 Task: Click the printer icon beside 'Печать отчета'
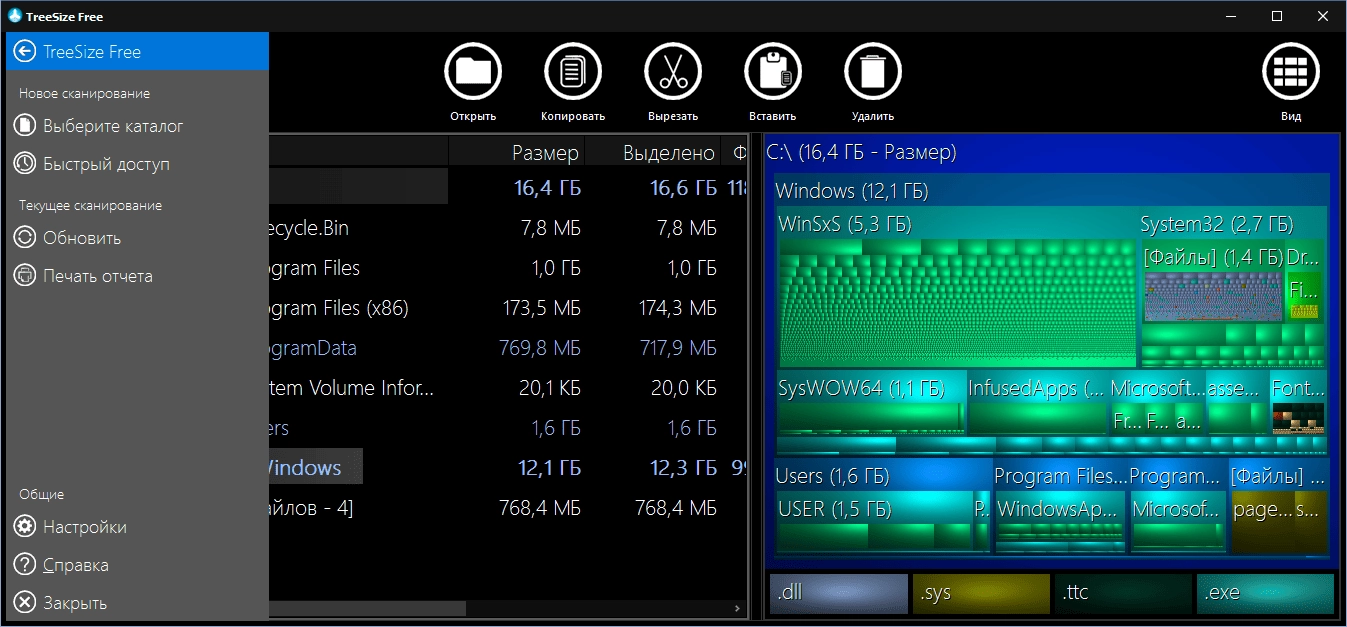point(25,276)
